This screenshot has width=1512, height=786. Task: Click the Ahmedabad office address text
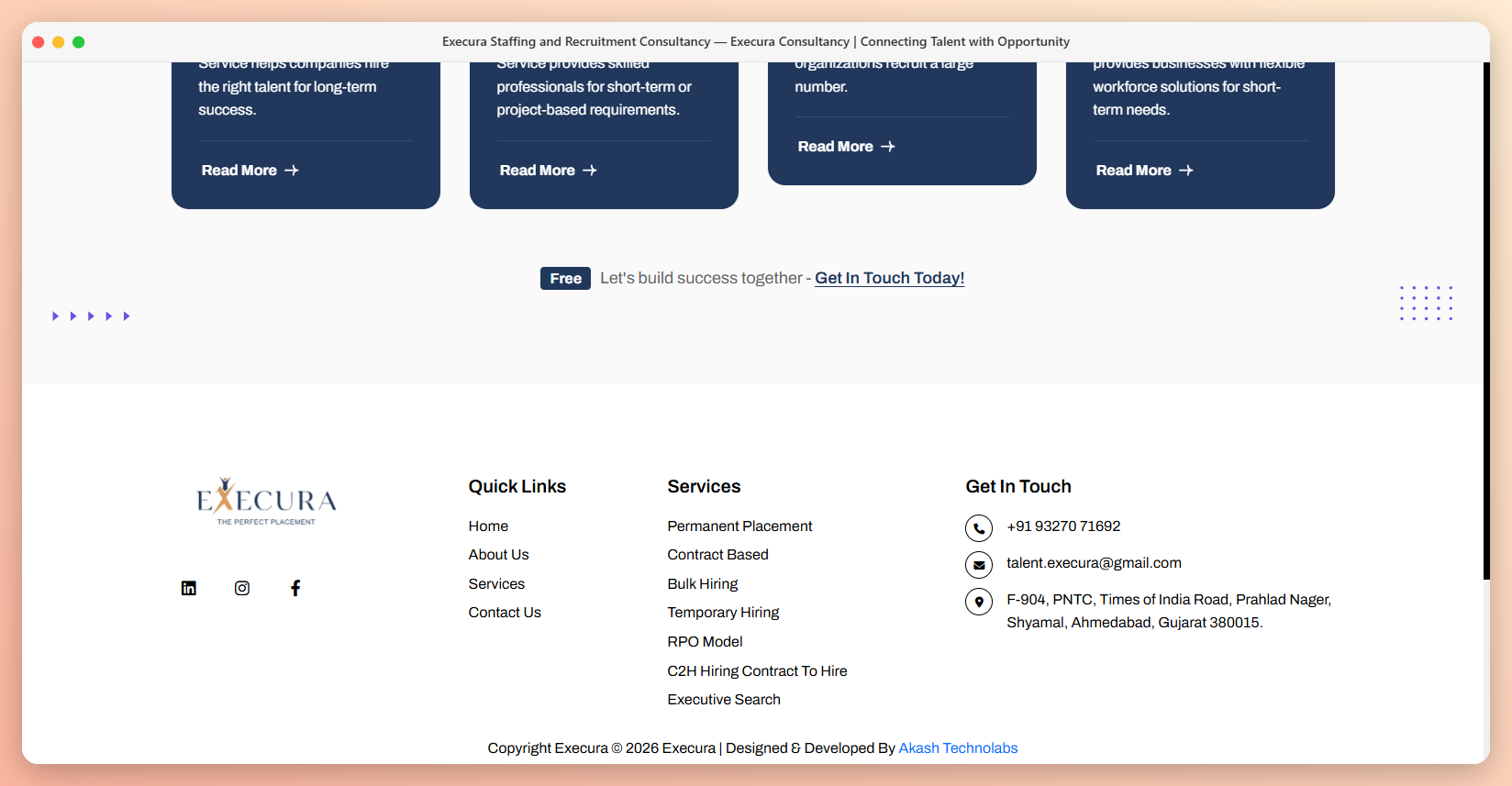point(1169,611)
